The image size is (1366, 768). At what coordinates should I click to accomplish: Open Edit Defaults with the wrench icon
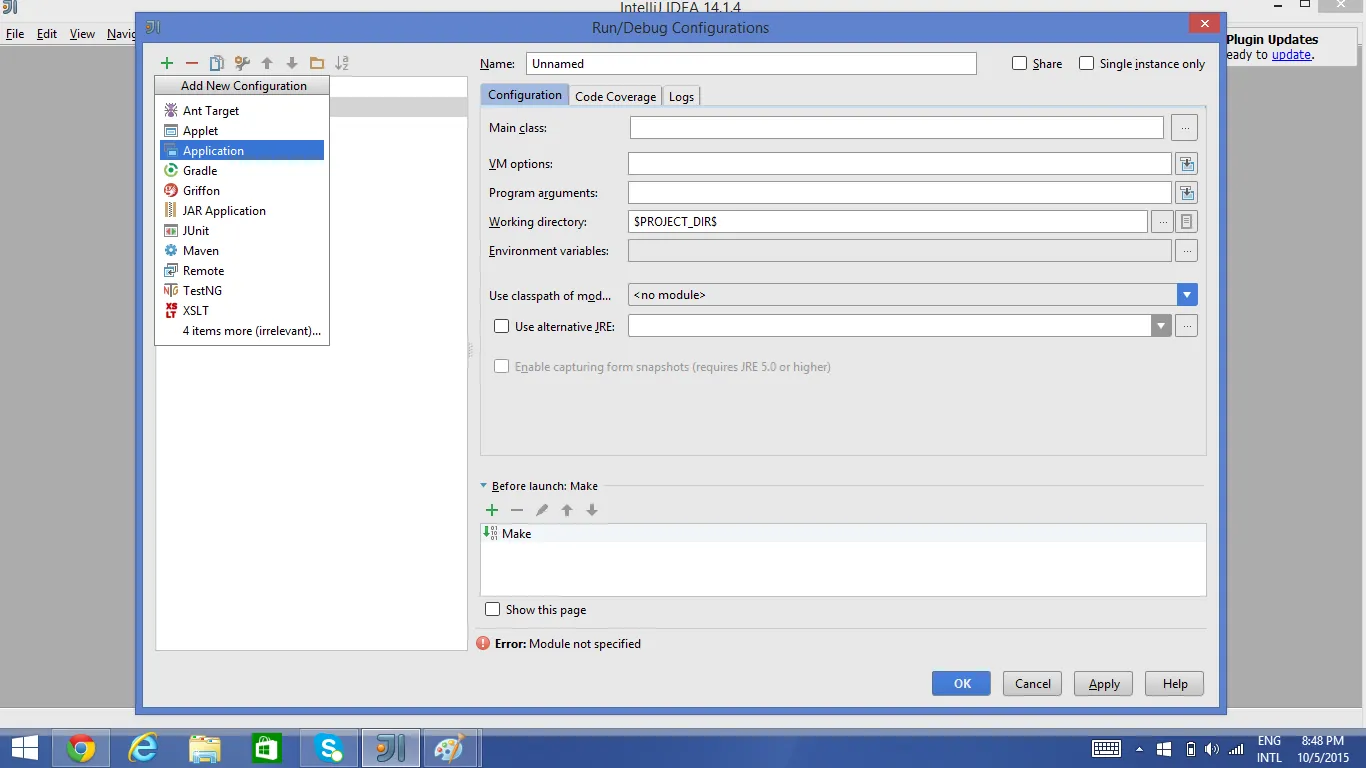click(242, 63)
